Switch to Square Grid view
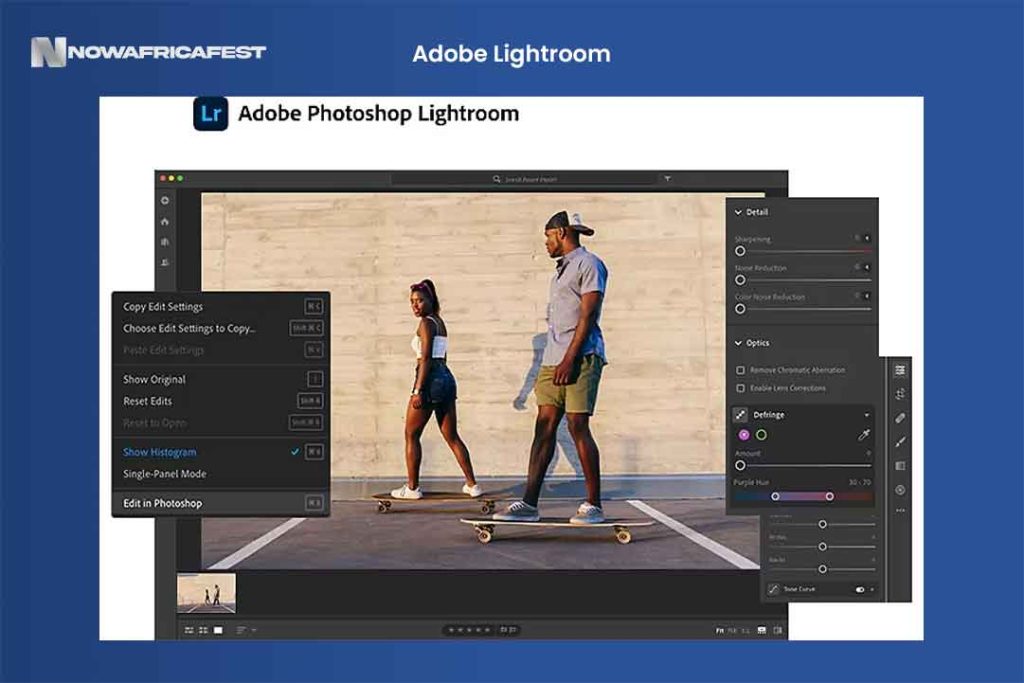Viewport: 1024px width, 683px height. click(x=203, y=630)
